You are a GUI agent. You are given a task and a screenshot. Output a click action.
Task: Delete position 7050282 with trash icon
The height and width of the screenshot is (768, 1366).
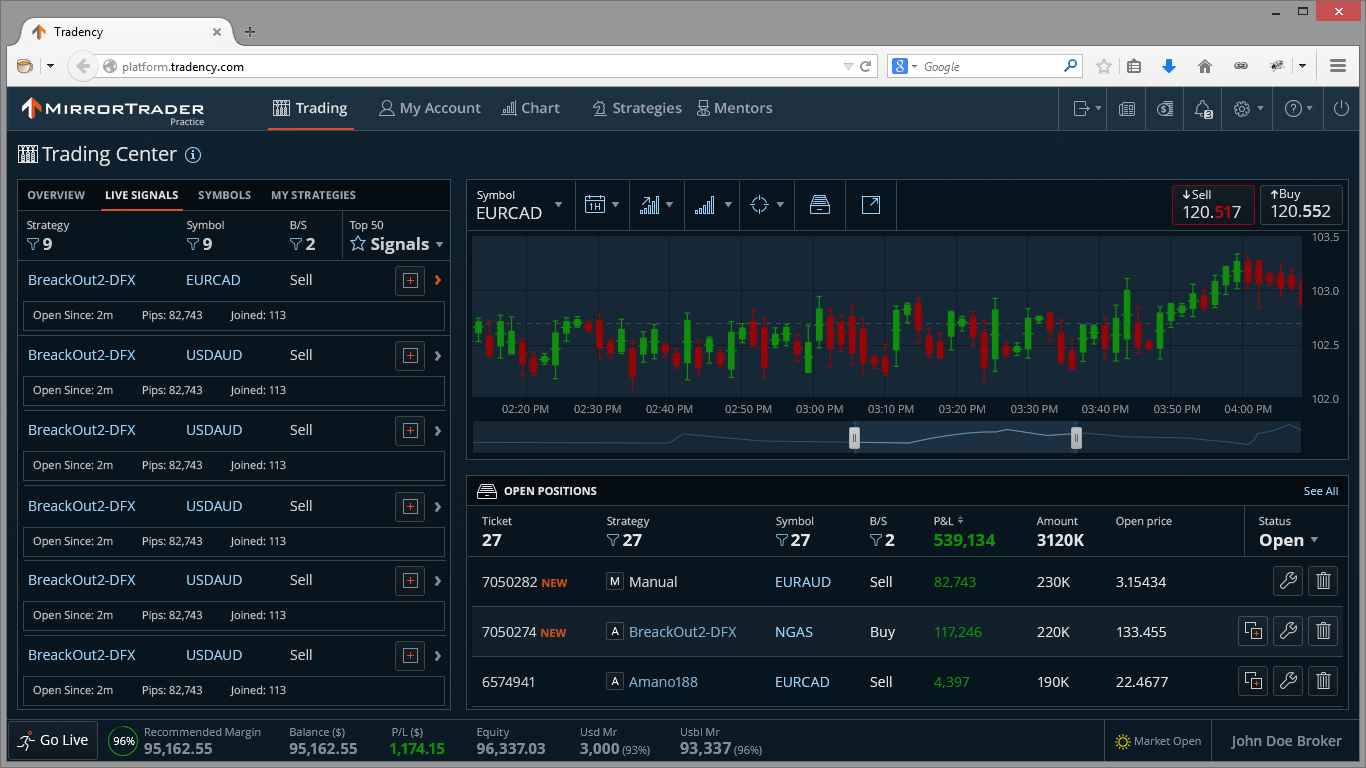(x=1323, y=581)
